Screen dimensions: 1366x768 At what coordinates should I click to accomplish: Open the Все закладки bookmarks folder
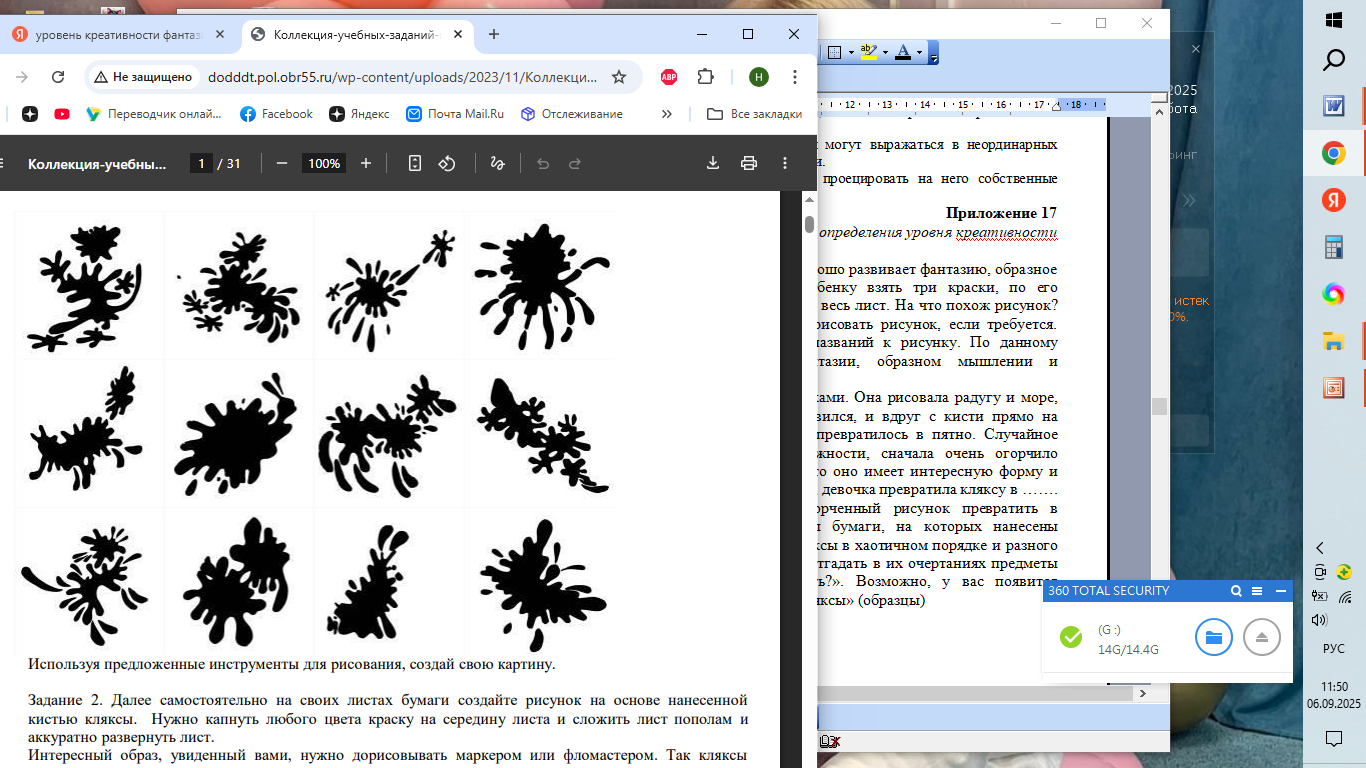(x=755, y=114)
